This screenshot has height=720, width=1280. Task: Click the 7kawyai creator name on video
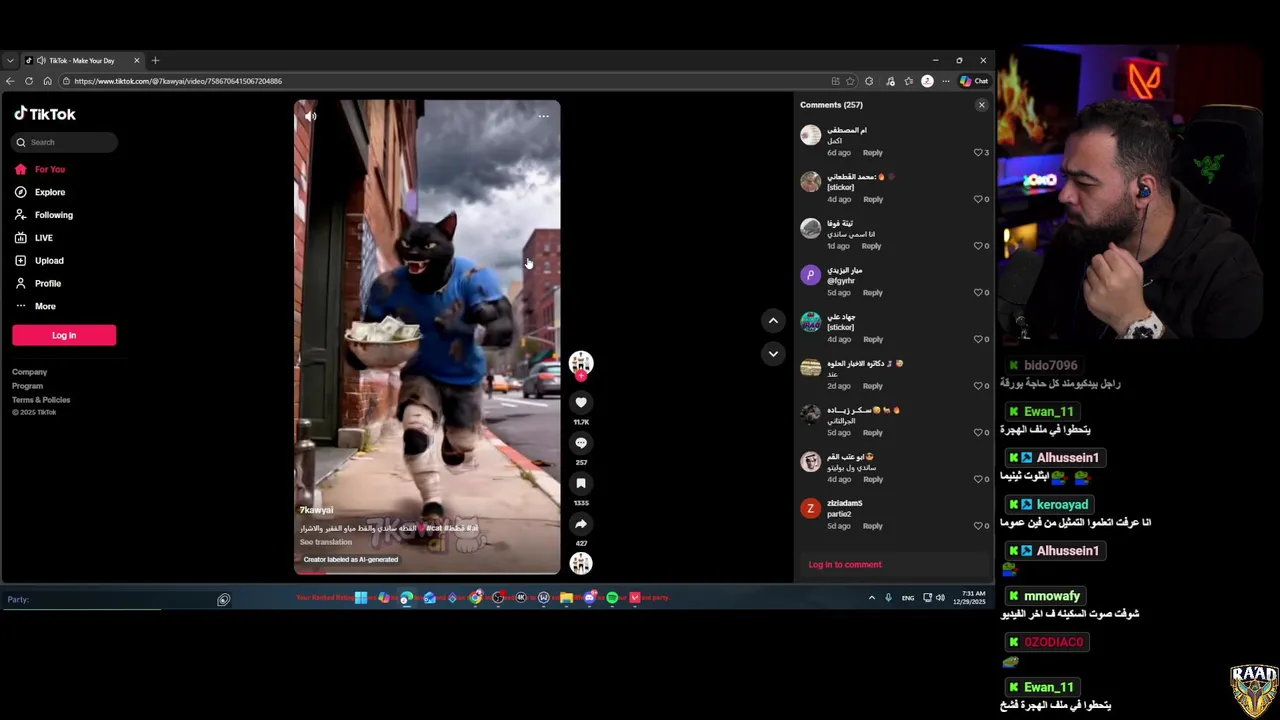coord(317,510)
